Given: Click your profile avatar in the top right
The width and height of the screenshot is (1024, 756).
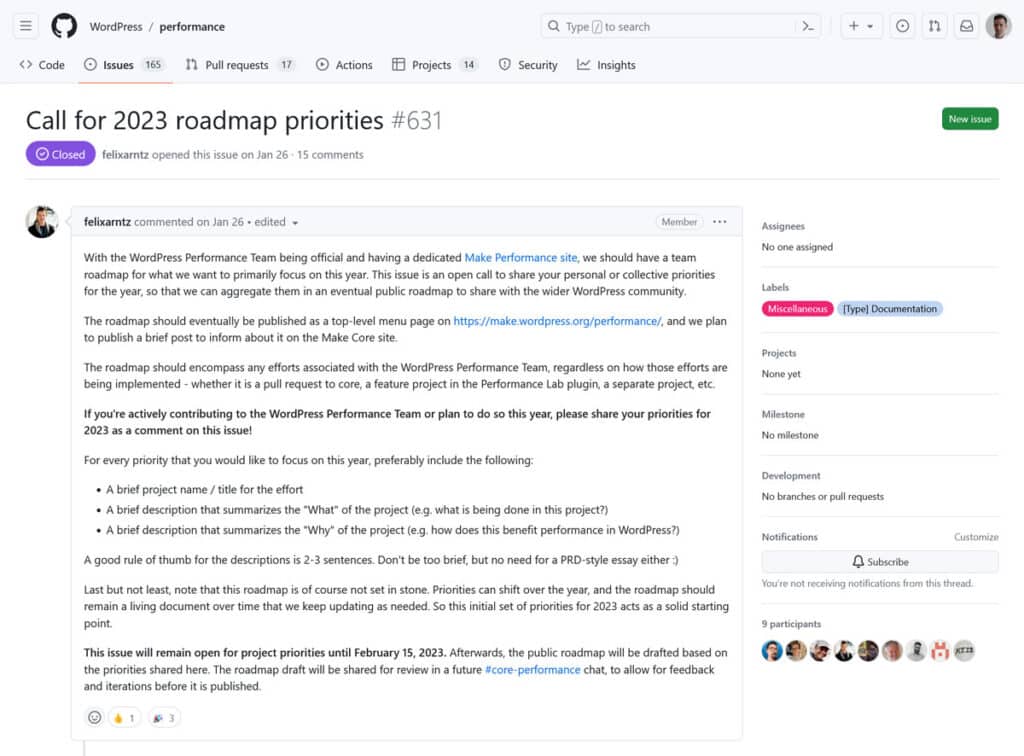Looking at the screenshot, I should coord(998,26).
